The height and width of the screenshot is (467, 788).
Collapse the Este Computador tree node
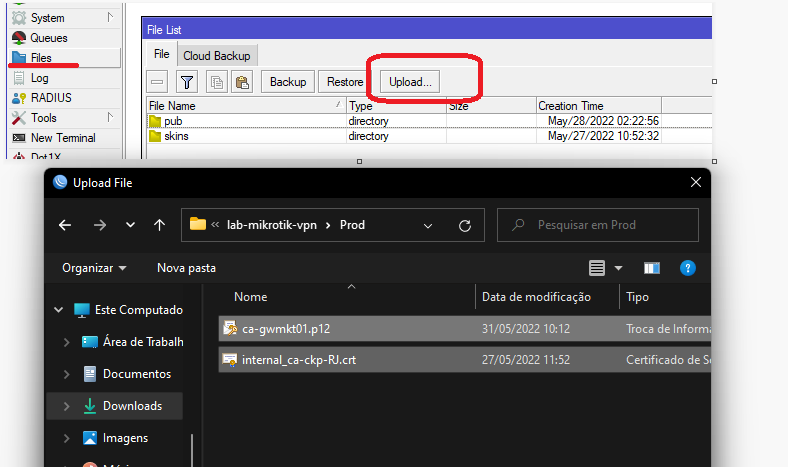(59, 310)
